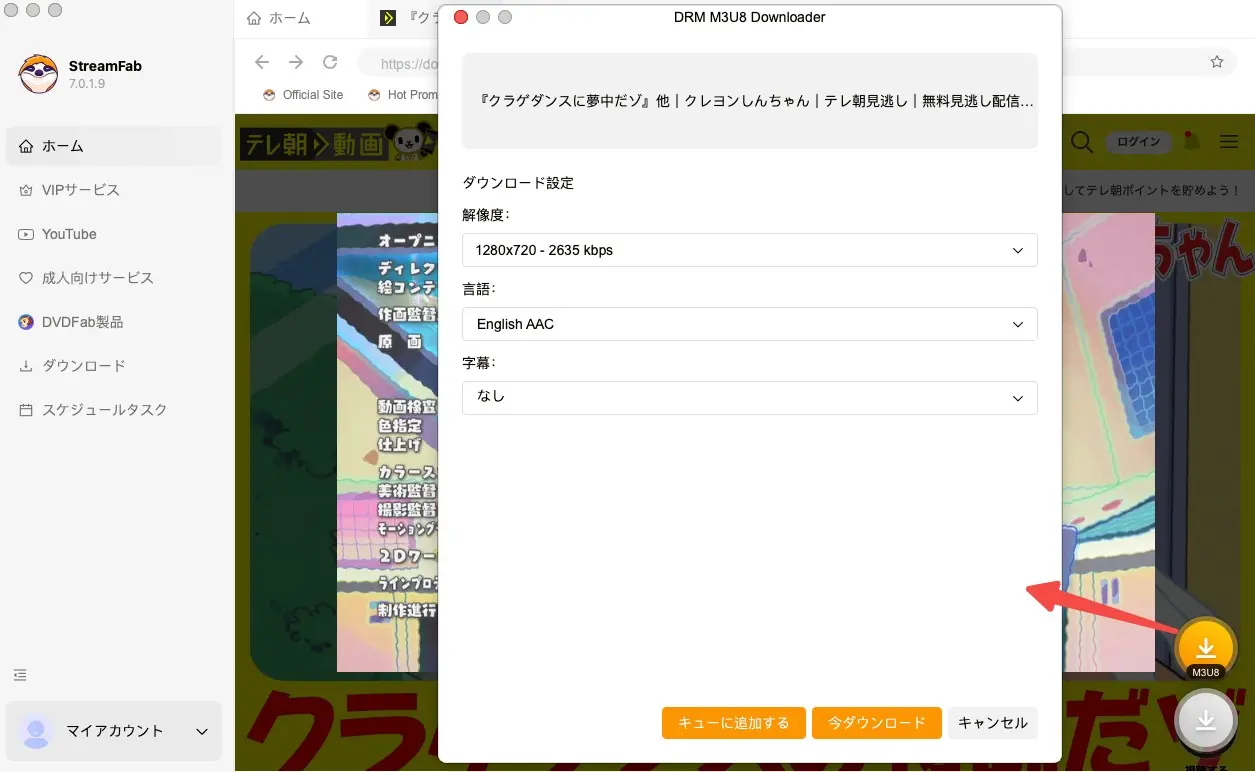1255x772 pixels.
Task: Go back with the browser back arrow
Action: point(262,62)
